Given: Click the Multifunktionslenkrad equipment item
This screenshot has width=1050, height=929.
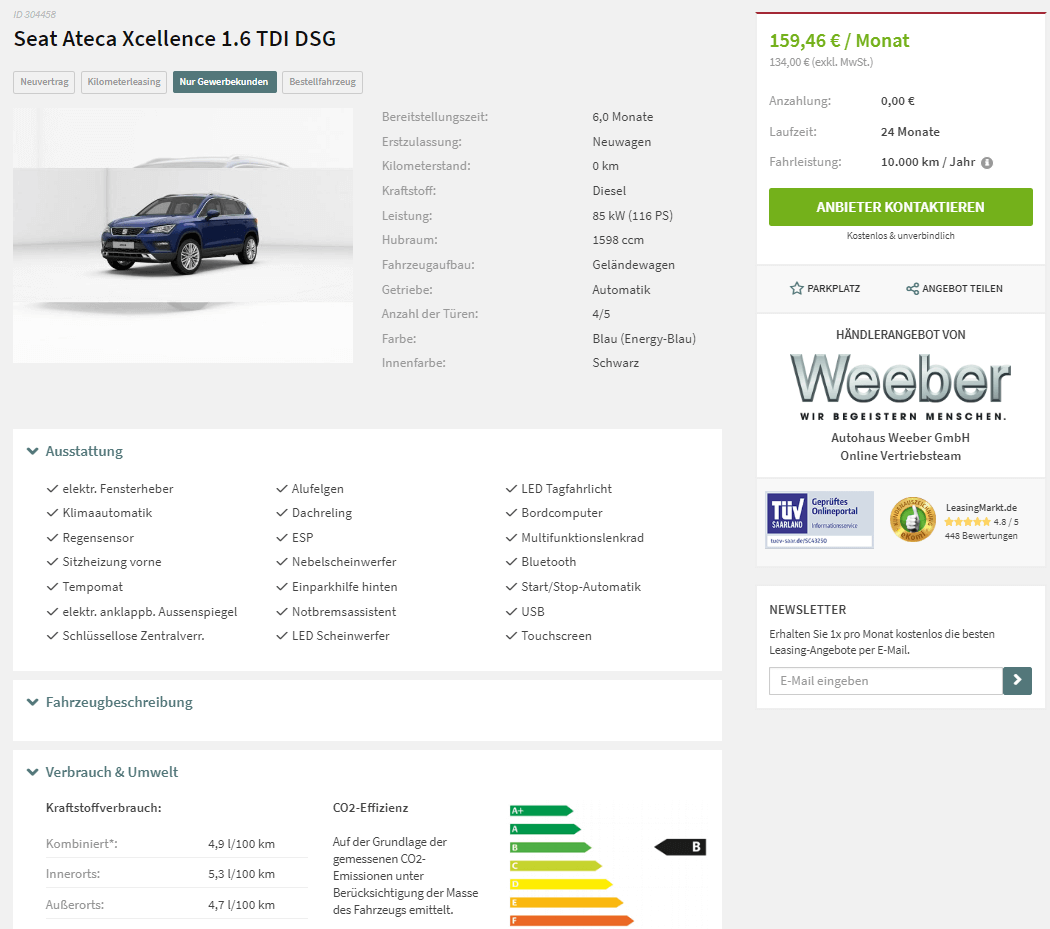Looking at the screenshot, I should (x=583, y=538).
